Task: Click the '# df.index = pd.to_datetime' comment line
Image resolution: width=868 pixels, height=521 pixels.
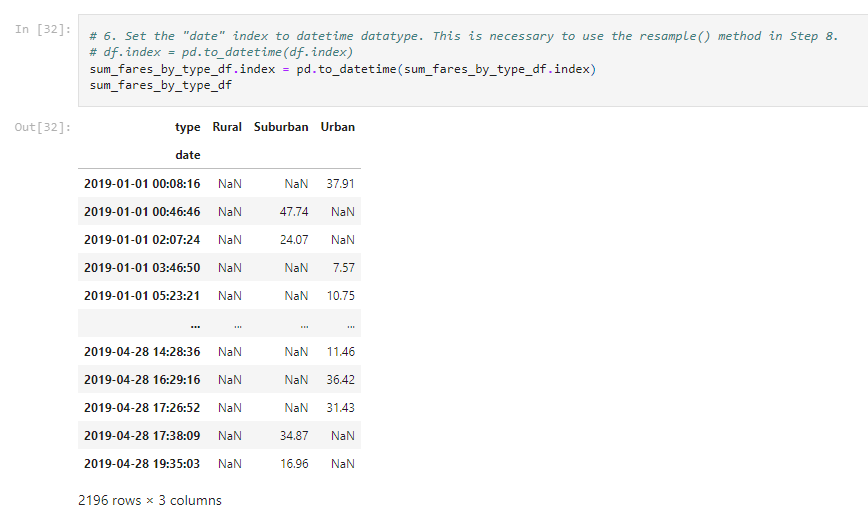Action: pyautogui.click(x=221, y=52)
